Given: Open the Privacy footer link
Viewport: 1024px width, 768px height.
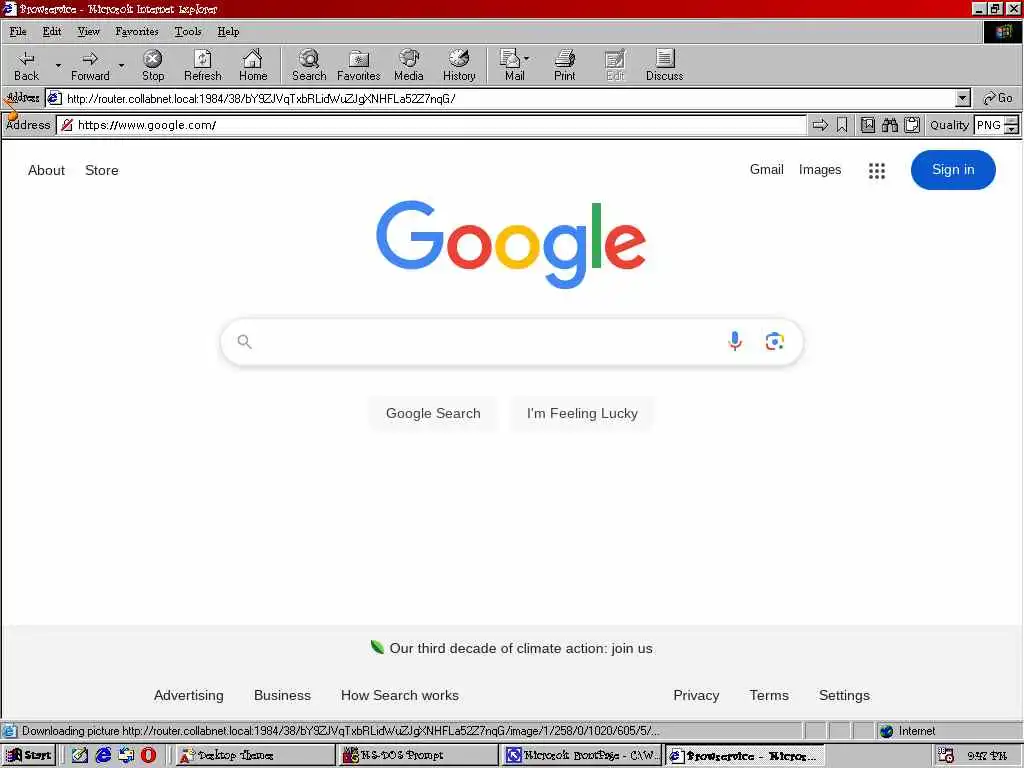Looking at the screenshot, I should point(696,696).
